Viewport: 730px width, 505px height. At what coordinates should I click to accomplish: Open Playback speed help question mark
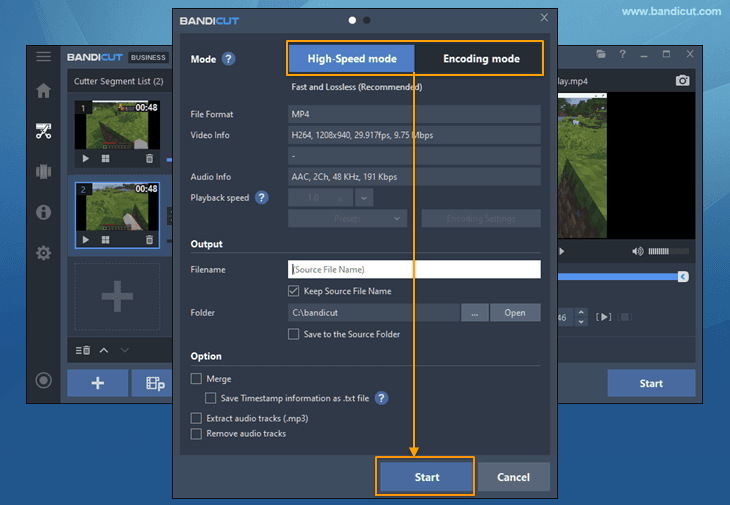pyautogui.click(x=262, y=198)
